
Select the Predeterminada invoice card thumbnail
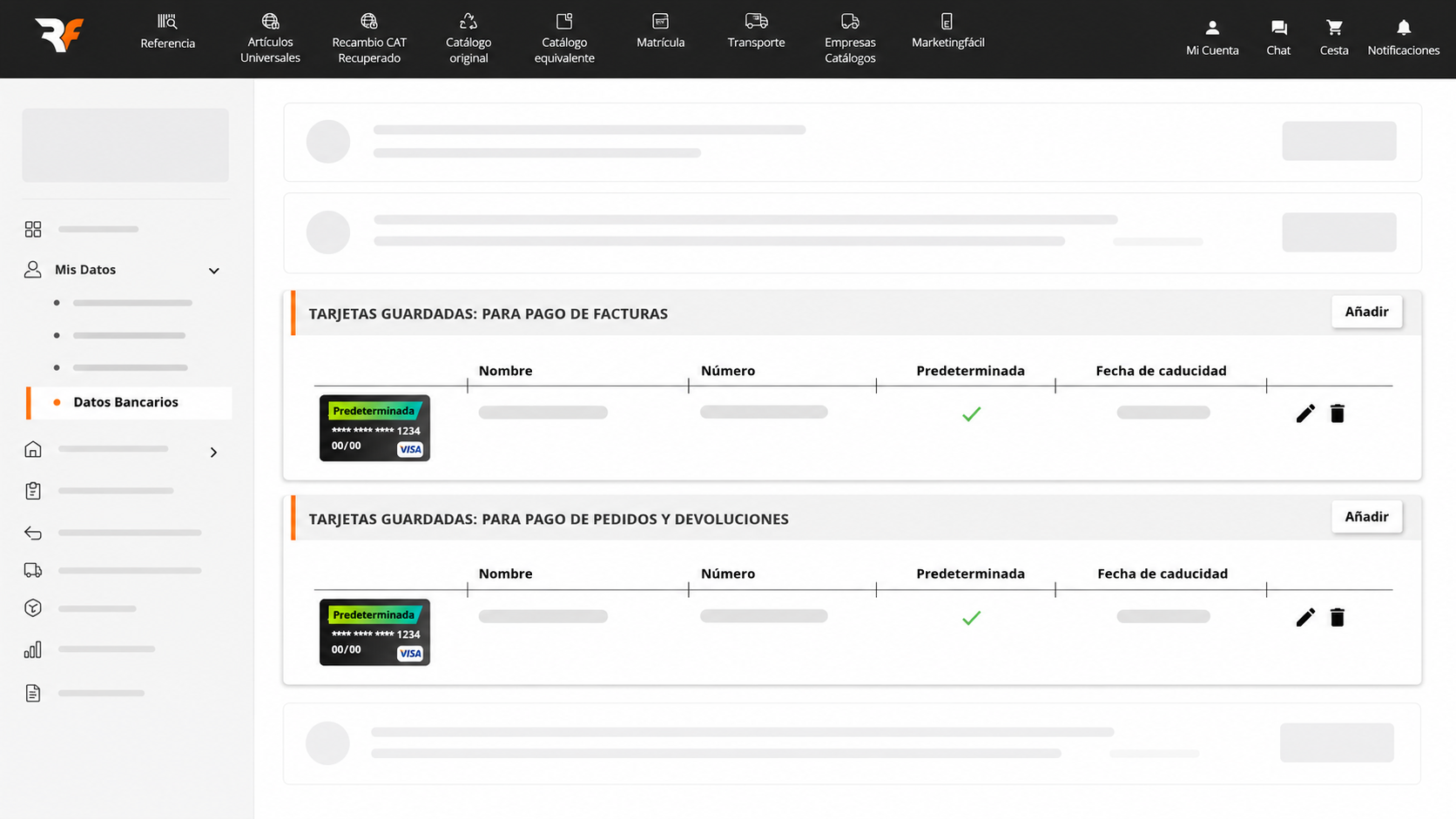pyautogui.click(x=374, y=428)
